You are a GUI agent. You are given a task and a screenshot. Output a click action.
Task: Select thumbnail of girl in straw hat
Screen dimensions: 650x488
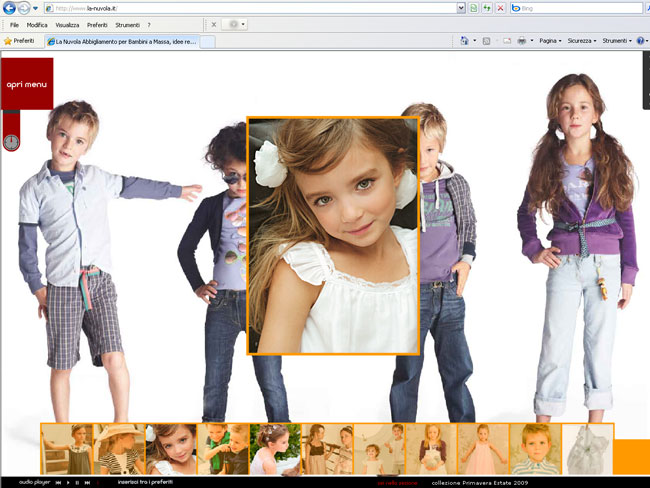tap(119, 449)
